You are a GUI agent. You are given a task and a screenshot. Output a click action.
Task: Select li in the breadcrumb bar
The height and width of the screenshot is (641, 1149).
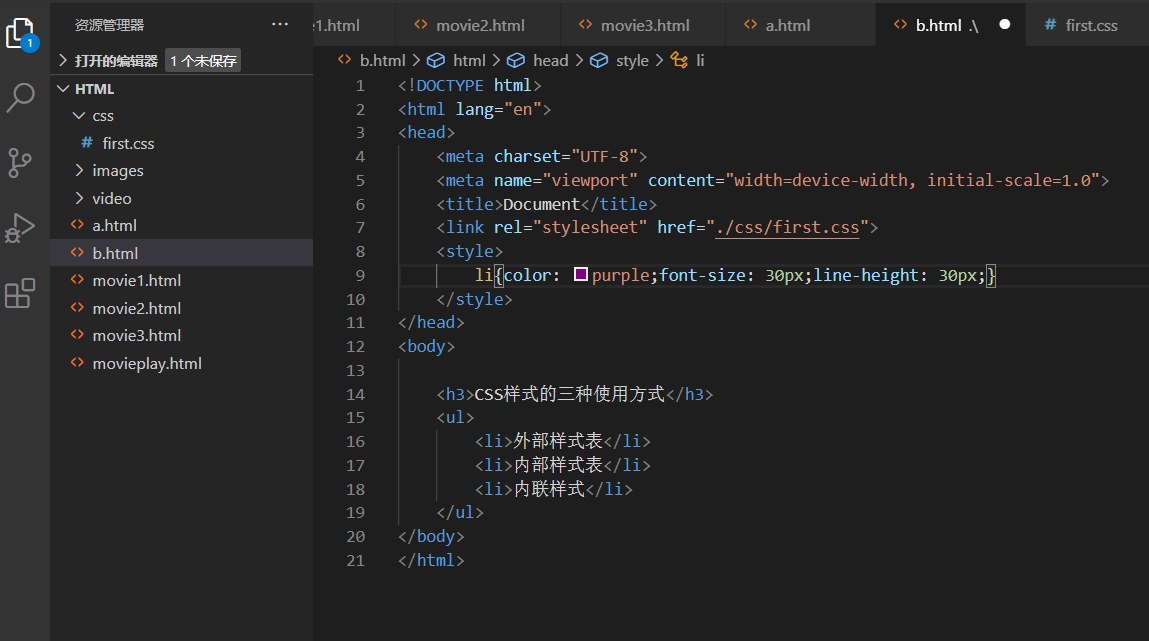point(697,60)
